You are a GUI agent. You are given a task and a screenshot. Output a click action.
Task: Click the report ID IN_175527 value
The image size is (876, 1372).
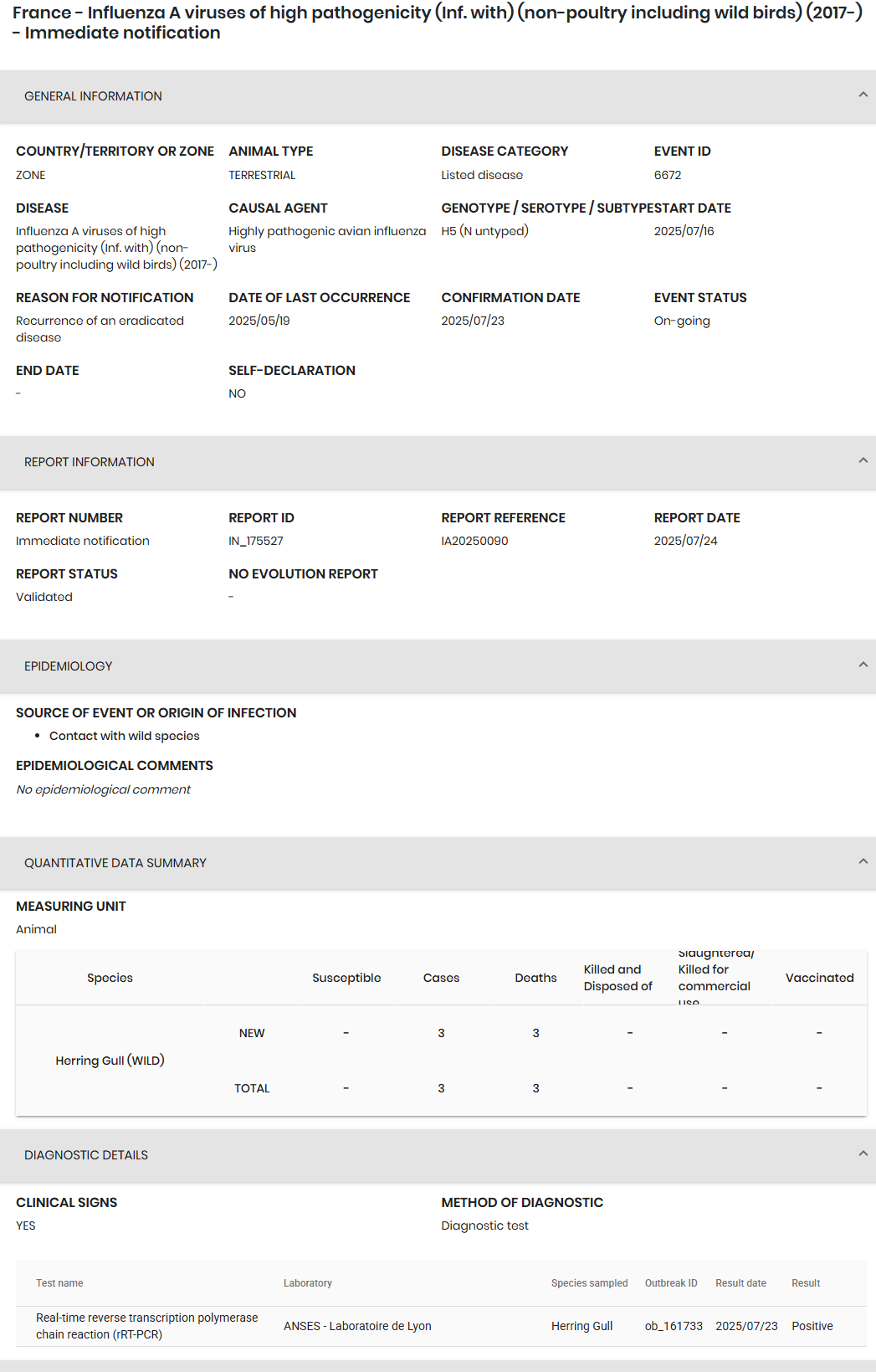coord(256,541)
